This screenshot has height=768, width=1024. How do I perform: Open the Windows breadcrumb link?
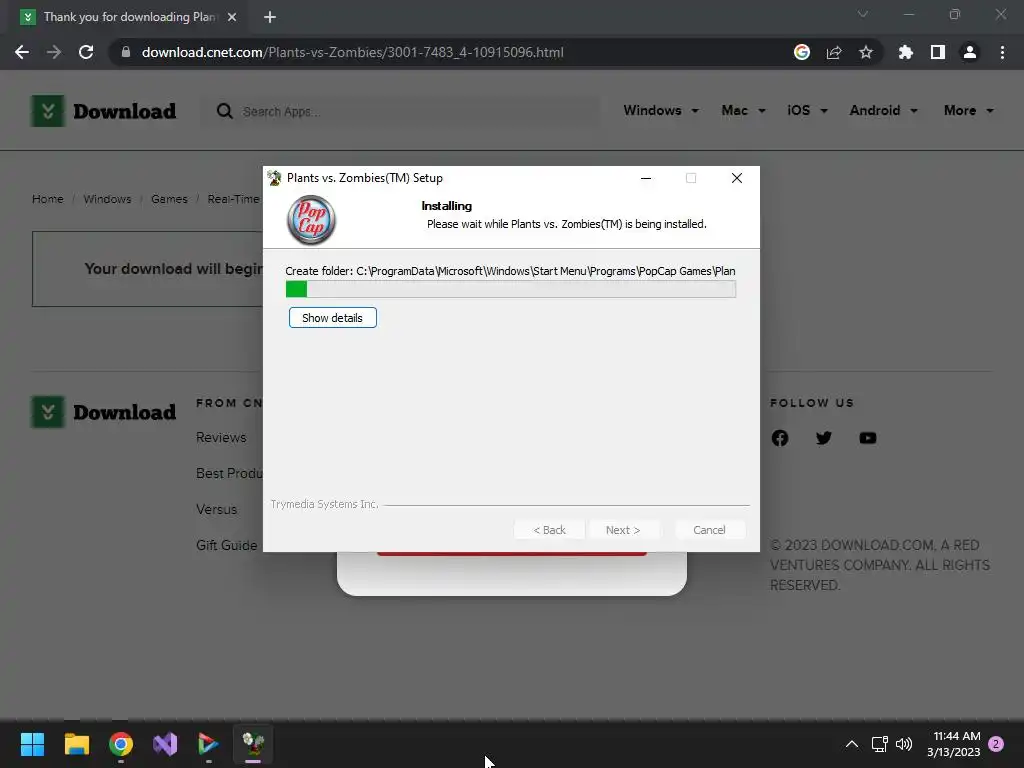tap(107, 199)
